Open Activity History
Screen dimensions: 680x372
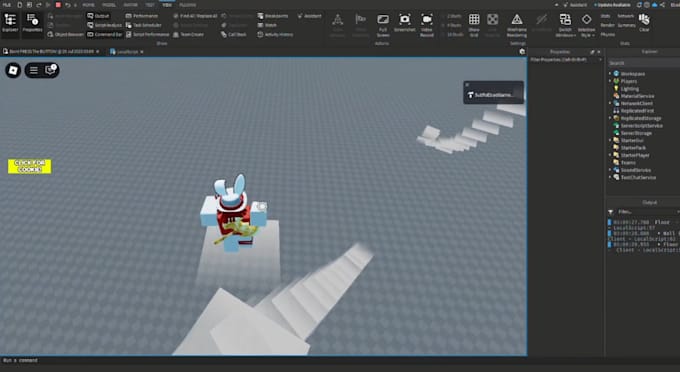(275, 34)
